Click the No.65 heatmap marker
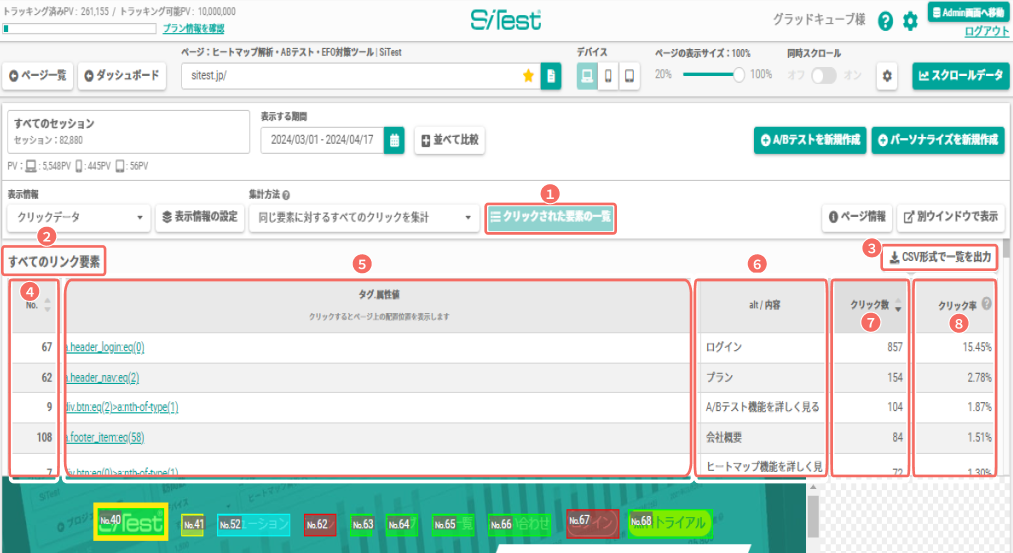Viewport: 1013px width, 553px height. (x=453, y=525)
